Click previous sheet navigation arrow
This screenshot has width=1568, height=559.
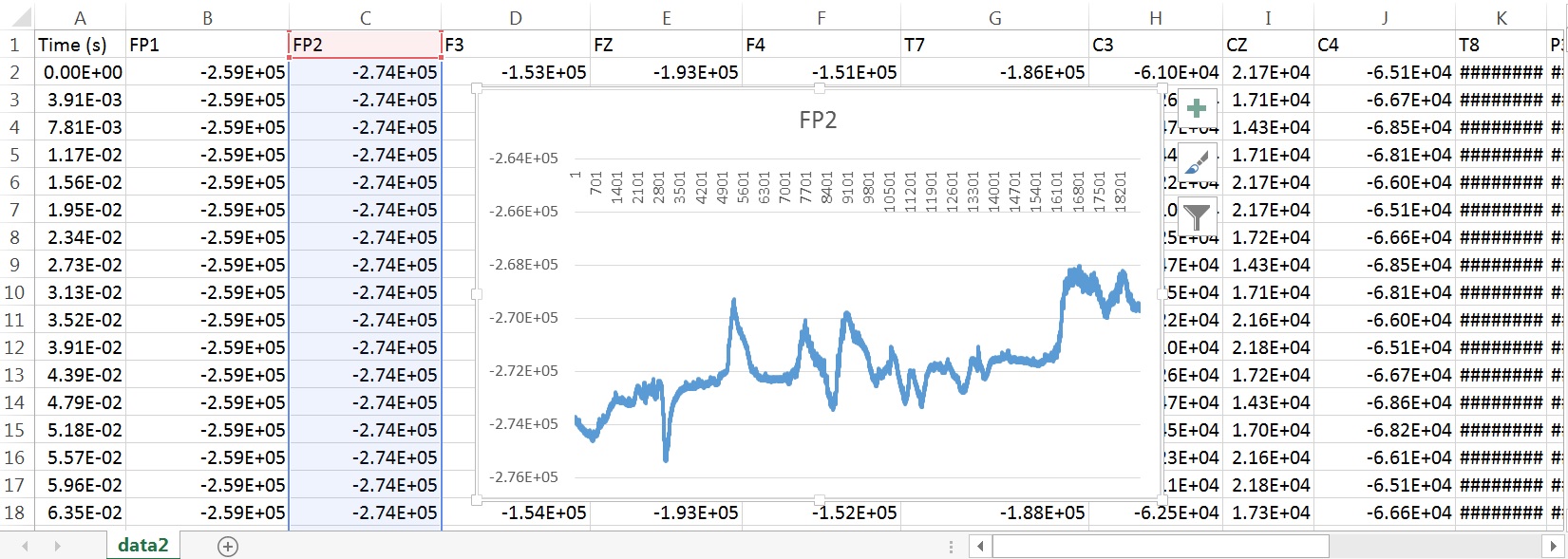click(26, 546)
